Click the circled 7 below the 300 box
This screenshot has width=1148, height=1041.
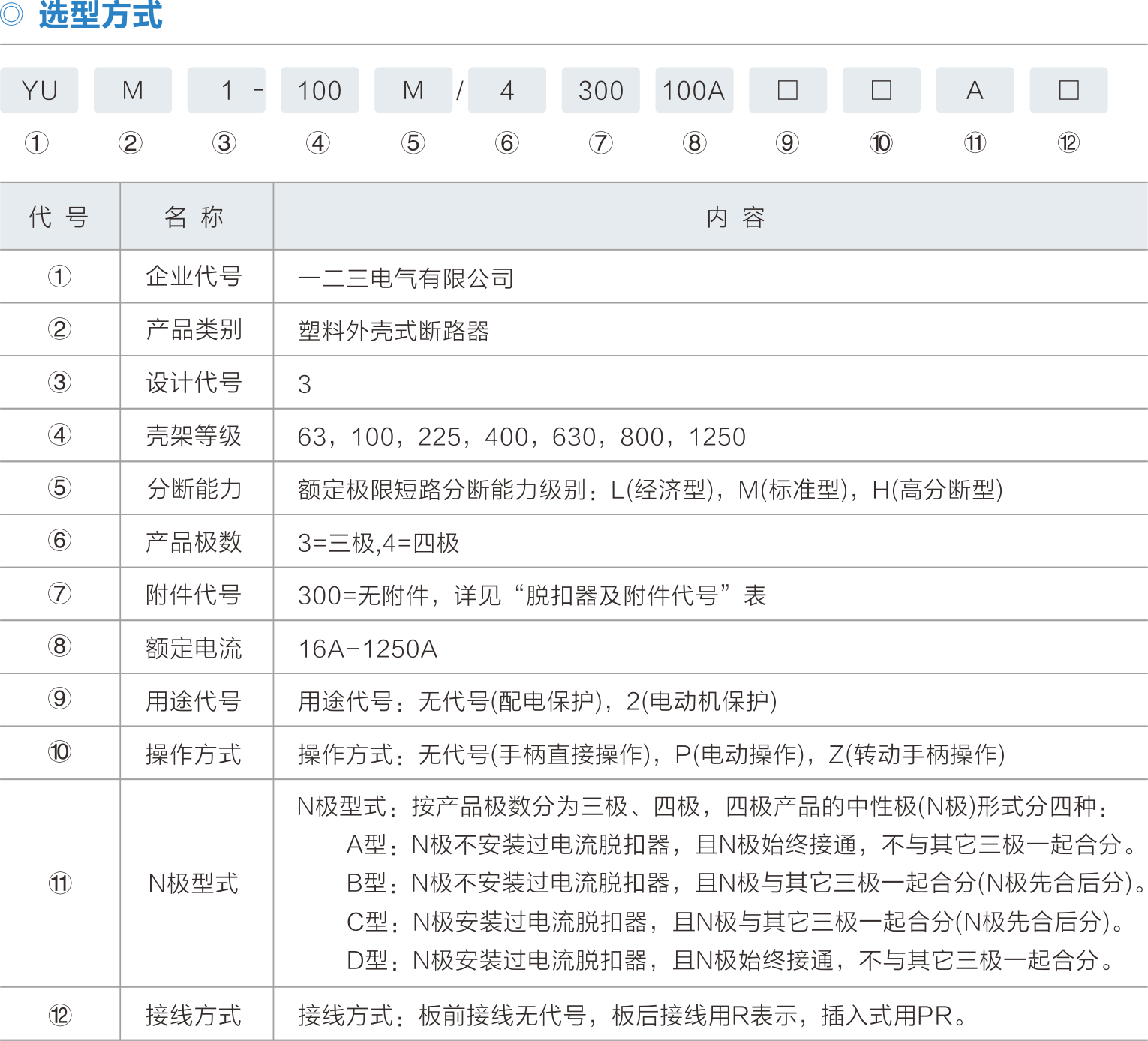point(600,142)
